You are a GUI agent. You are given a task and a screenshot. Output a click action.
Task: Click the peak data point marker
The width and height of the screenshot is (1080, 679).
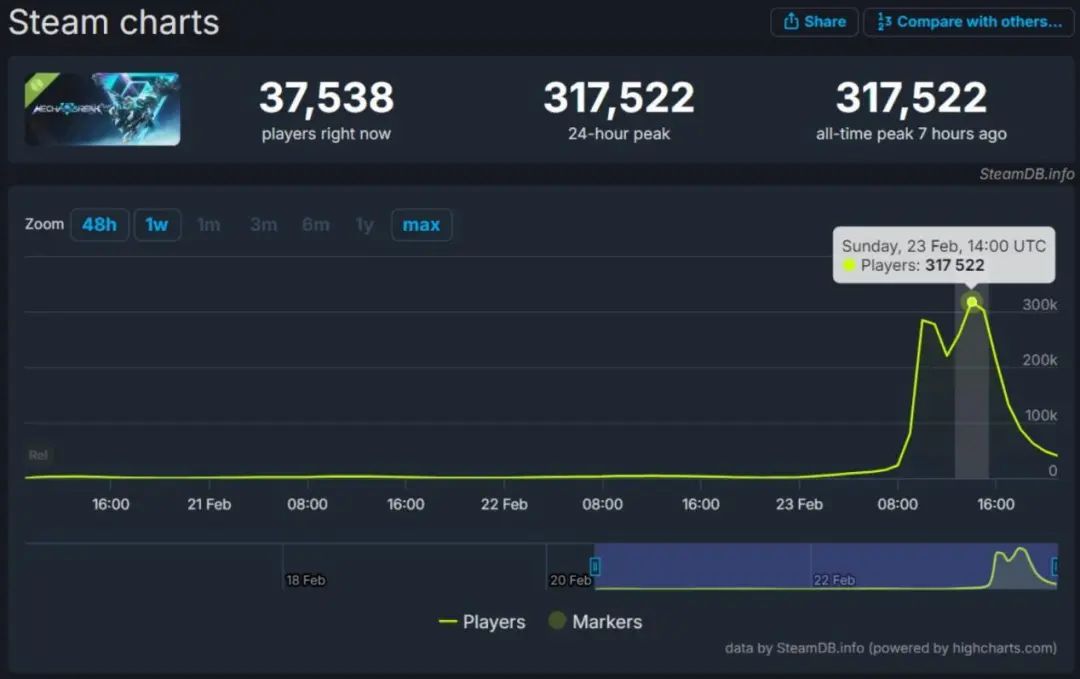(972, 302)
